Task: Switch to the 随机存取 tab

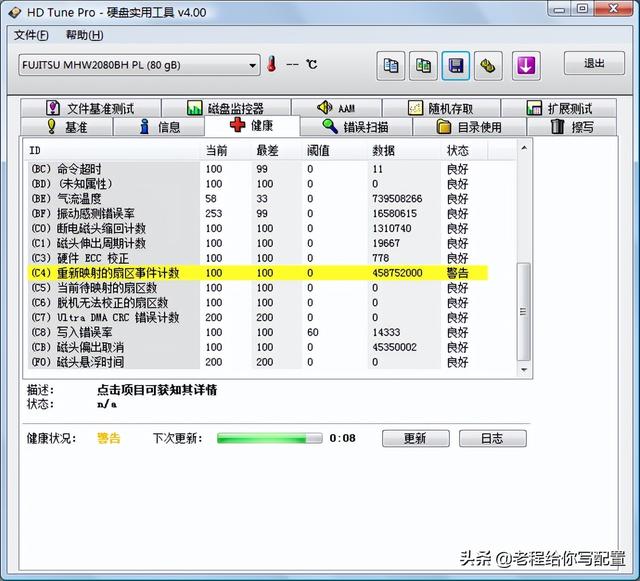Action: coord(441,108)
